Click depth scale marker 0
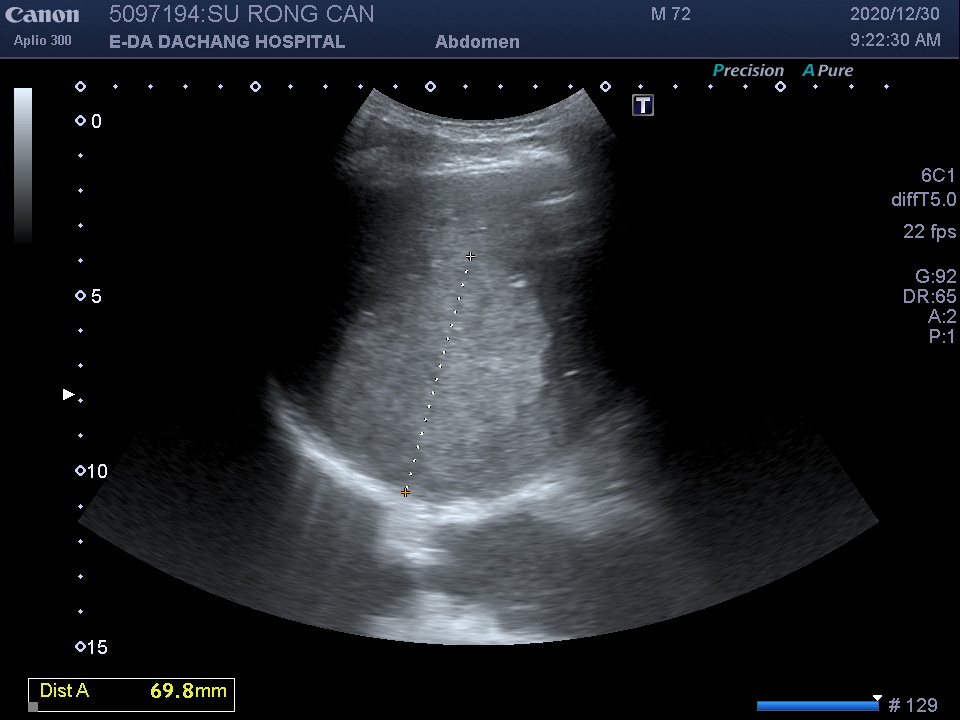Viewport: 960px width, 720px height. (89, 121)
